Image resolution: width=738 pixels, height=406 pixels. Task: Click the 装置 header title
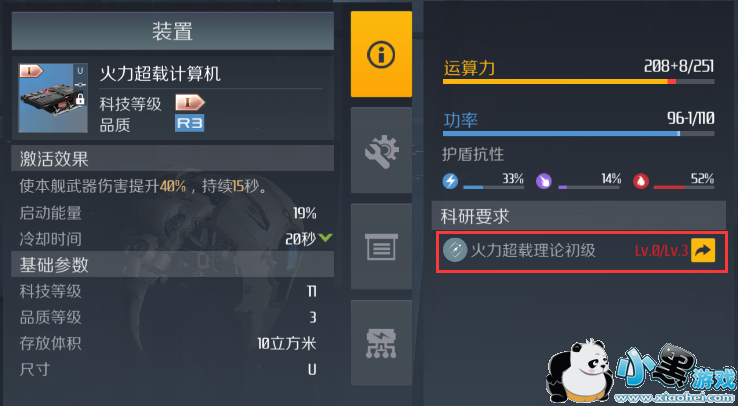[173, 31]
